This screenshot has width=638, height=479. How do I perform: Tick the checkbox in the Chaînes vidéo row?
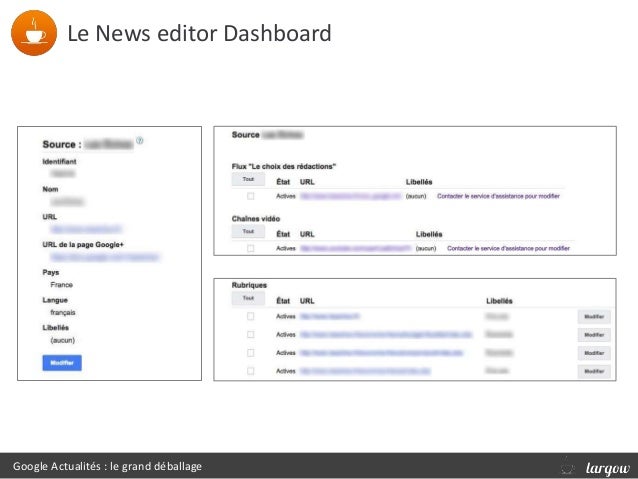251,248
